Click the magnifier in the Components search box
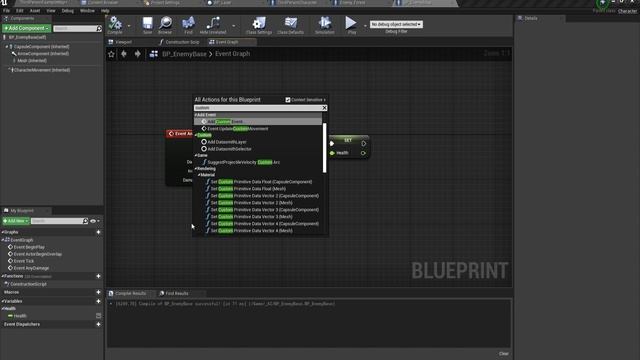 [99, 29]
